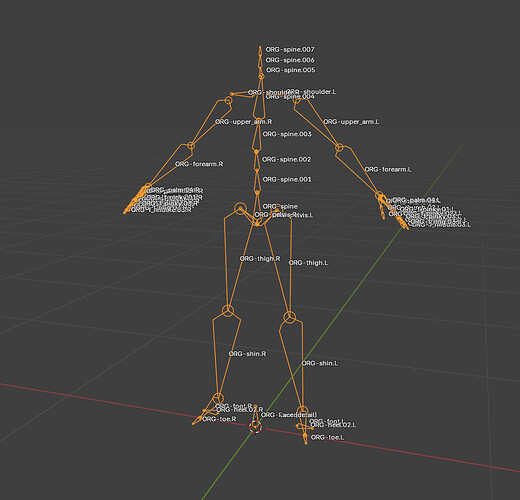This screenshot has height=500, width=520.
Task: Click the ORG-spine.006 bone label
Action: coord(290,60)
